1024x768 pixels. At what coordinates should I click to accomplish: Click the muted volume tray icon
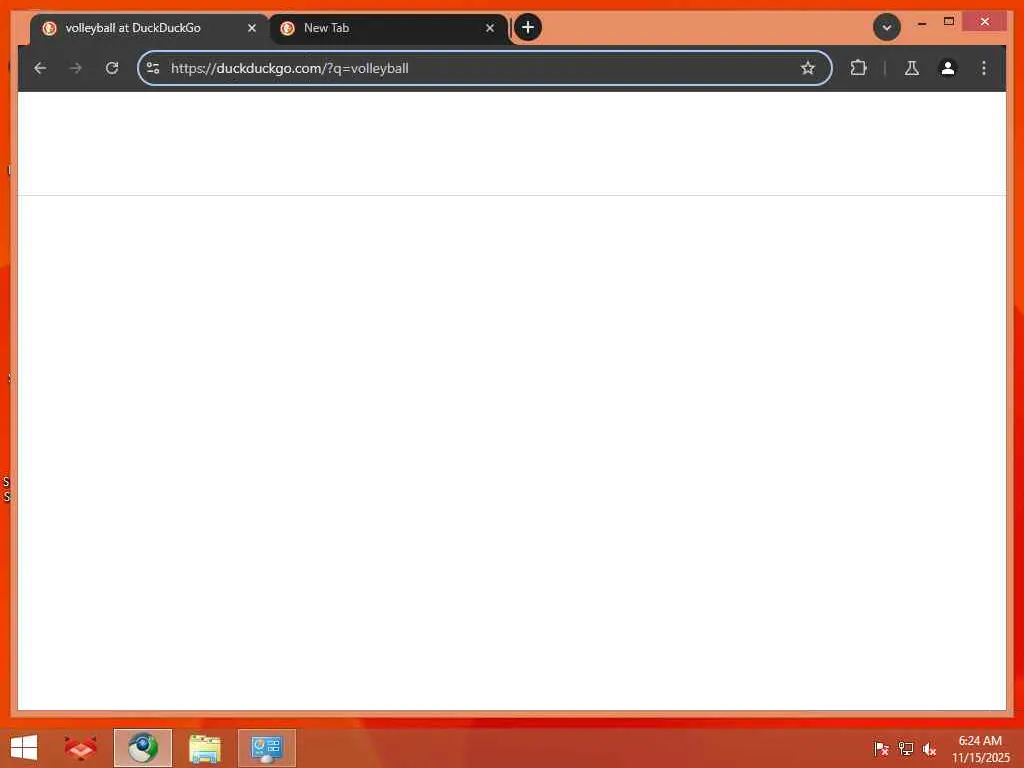(x=929, y=748)
